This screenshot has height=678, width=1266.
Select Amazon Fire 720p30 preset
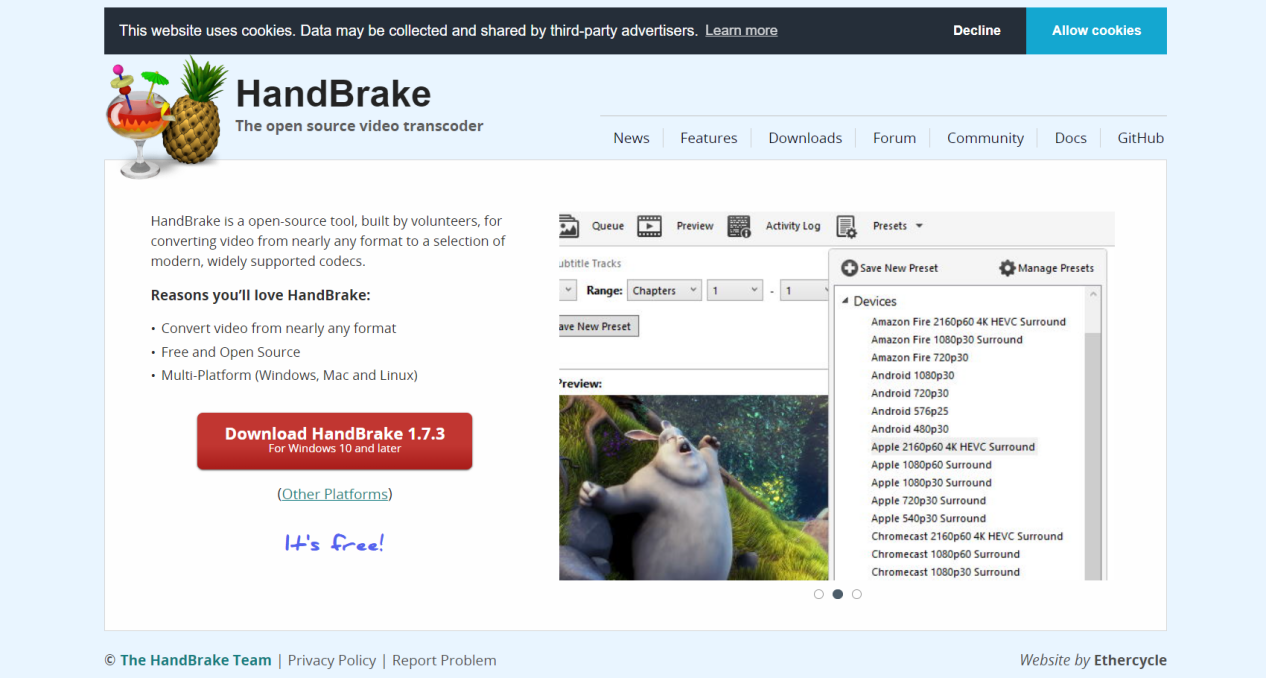click(x=919, y=358)
